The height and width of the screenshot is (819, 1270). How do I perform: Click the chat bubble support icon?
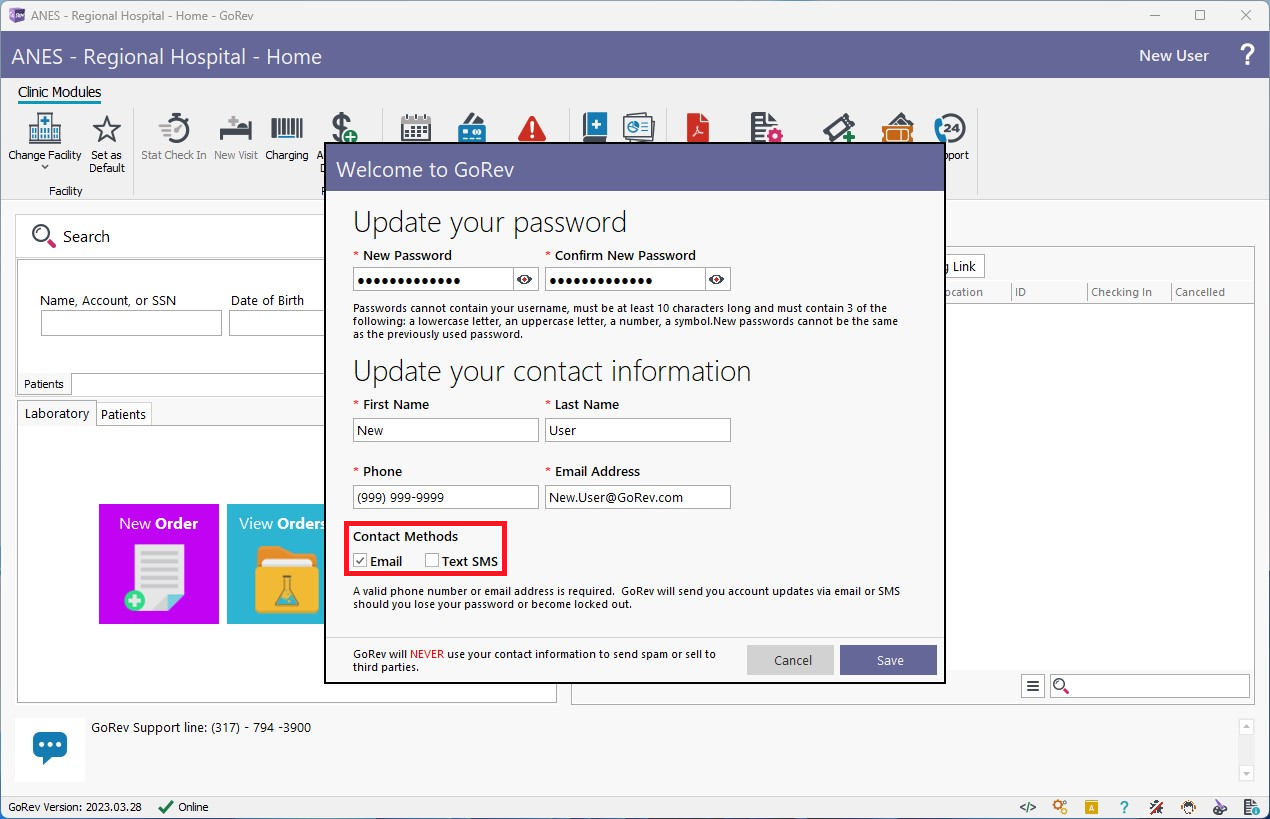50,748
